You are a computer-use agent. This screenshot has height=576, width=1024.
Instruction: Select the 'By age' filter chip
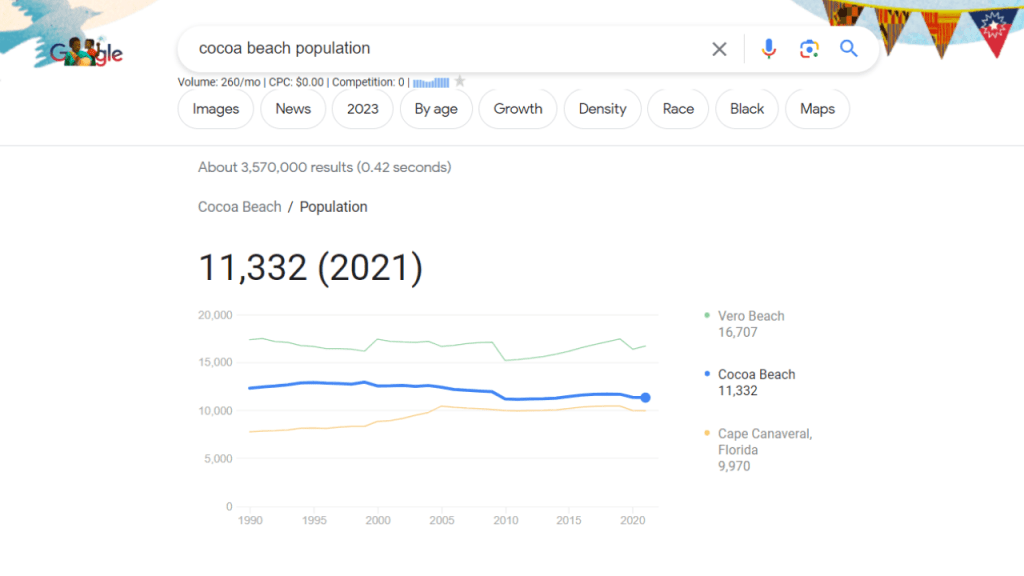click(x=436, y=109)
